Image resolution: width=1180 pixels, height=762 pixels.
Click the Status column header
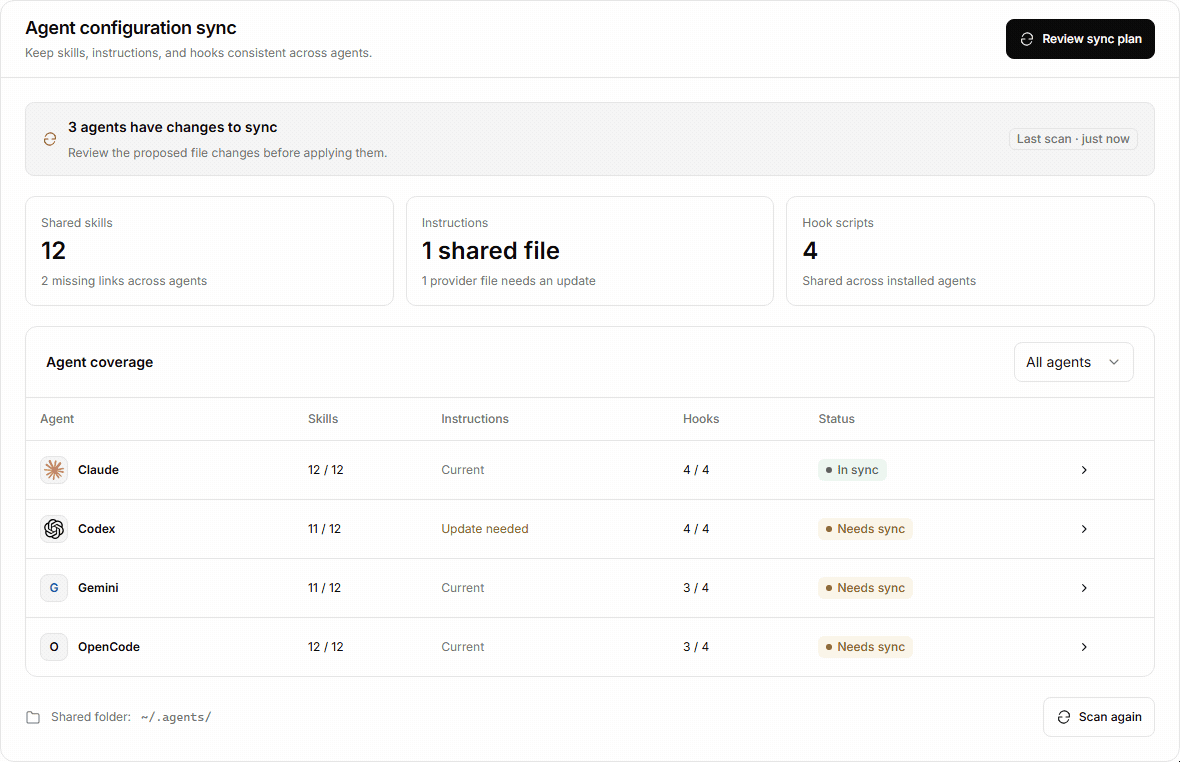coord(837,419)
